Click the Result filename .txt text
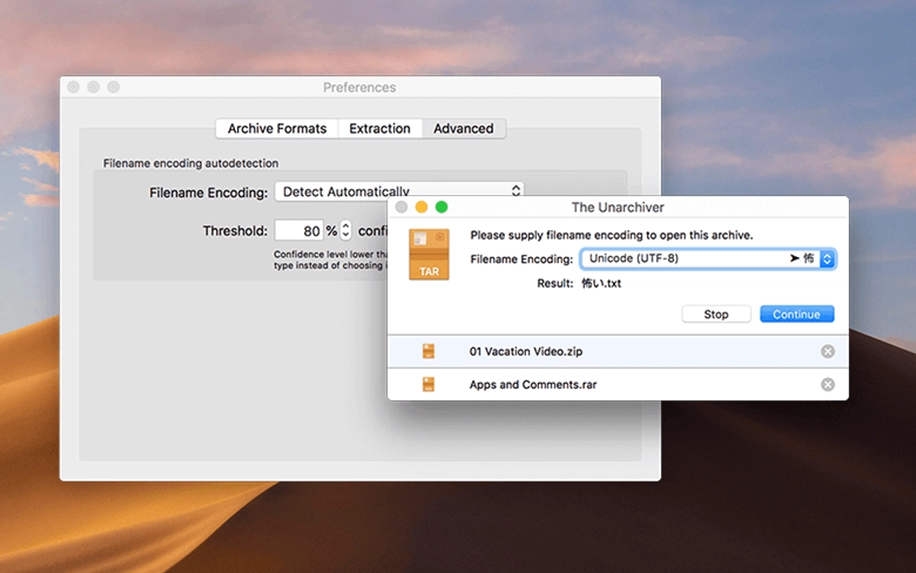The height and width of the screenshot is (573, 916). (601, 283)
